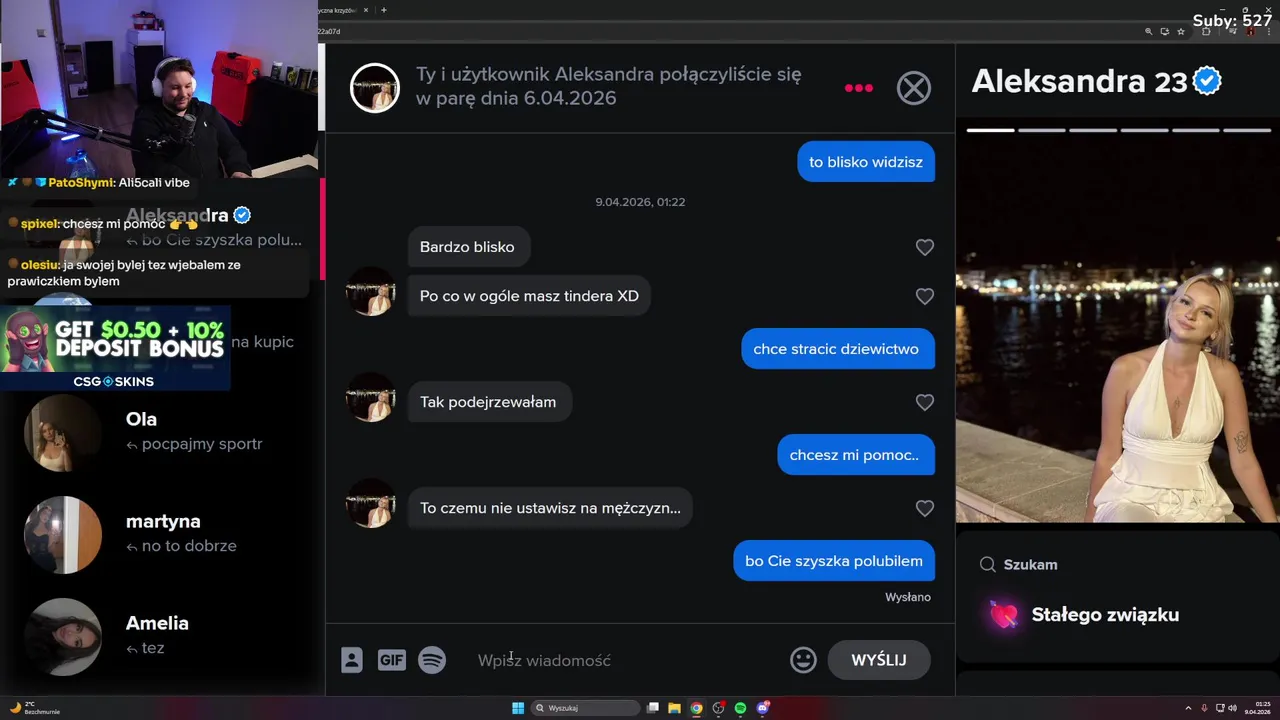Image resolution: width=1280 pixels, height=720 pixels.
Task: Open the Windows Start menu
Action: pyautogui.click(x=518, y=708)
